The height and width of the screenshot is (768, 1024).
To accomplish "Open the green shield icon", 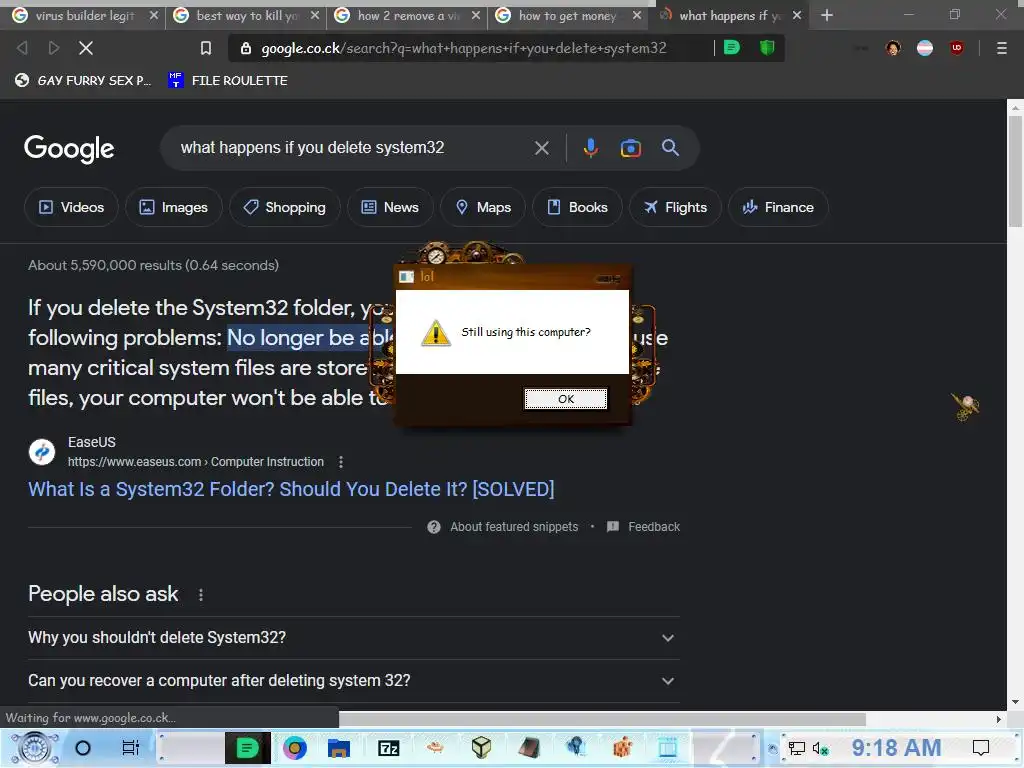I will [x=767, y=47].
